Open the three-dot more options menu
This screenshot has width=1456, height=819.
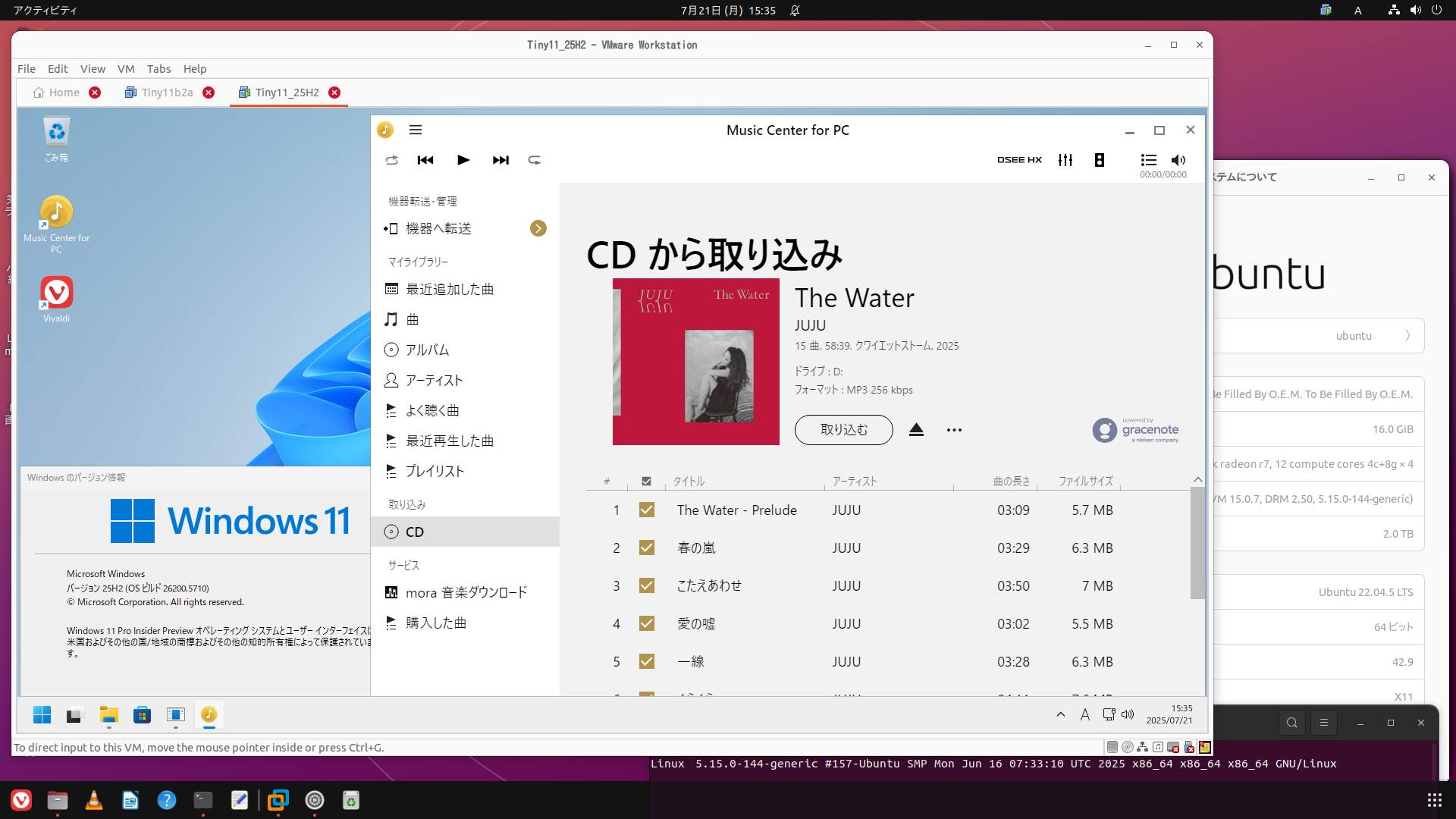click(x=954, y=430)
